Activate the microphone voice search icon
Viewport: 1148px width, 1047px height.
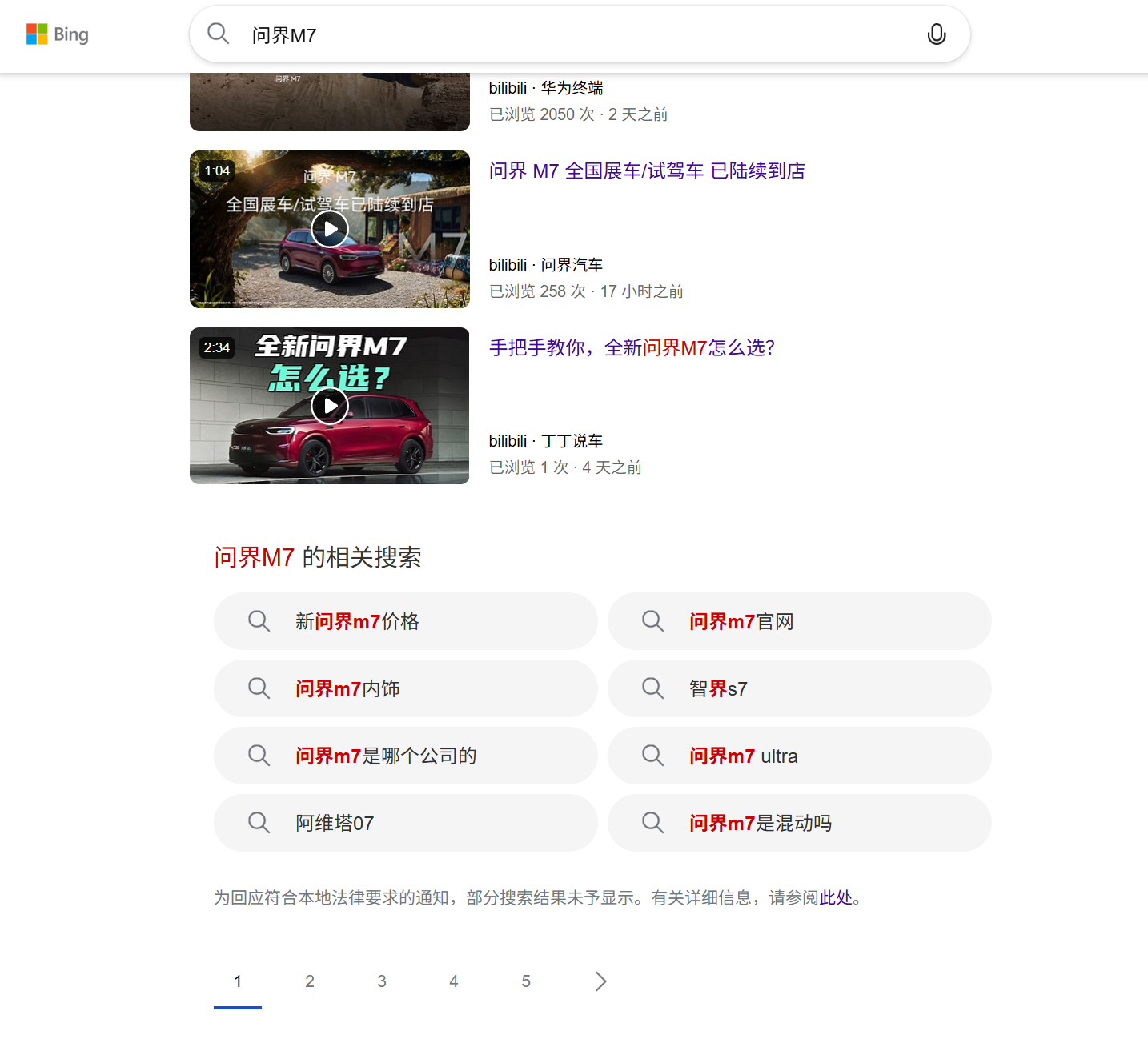(x=936, y=34)
